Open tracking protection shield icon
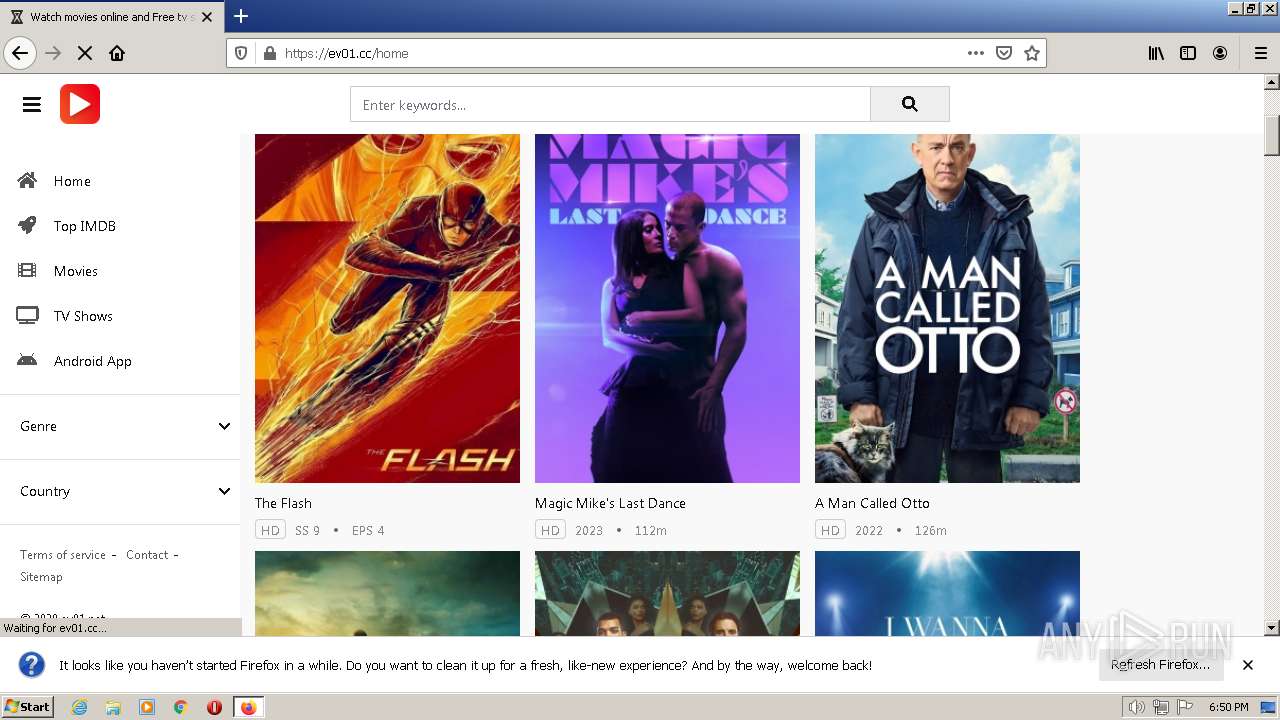 (x=241, y=53)
